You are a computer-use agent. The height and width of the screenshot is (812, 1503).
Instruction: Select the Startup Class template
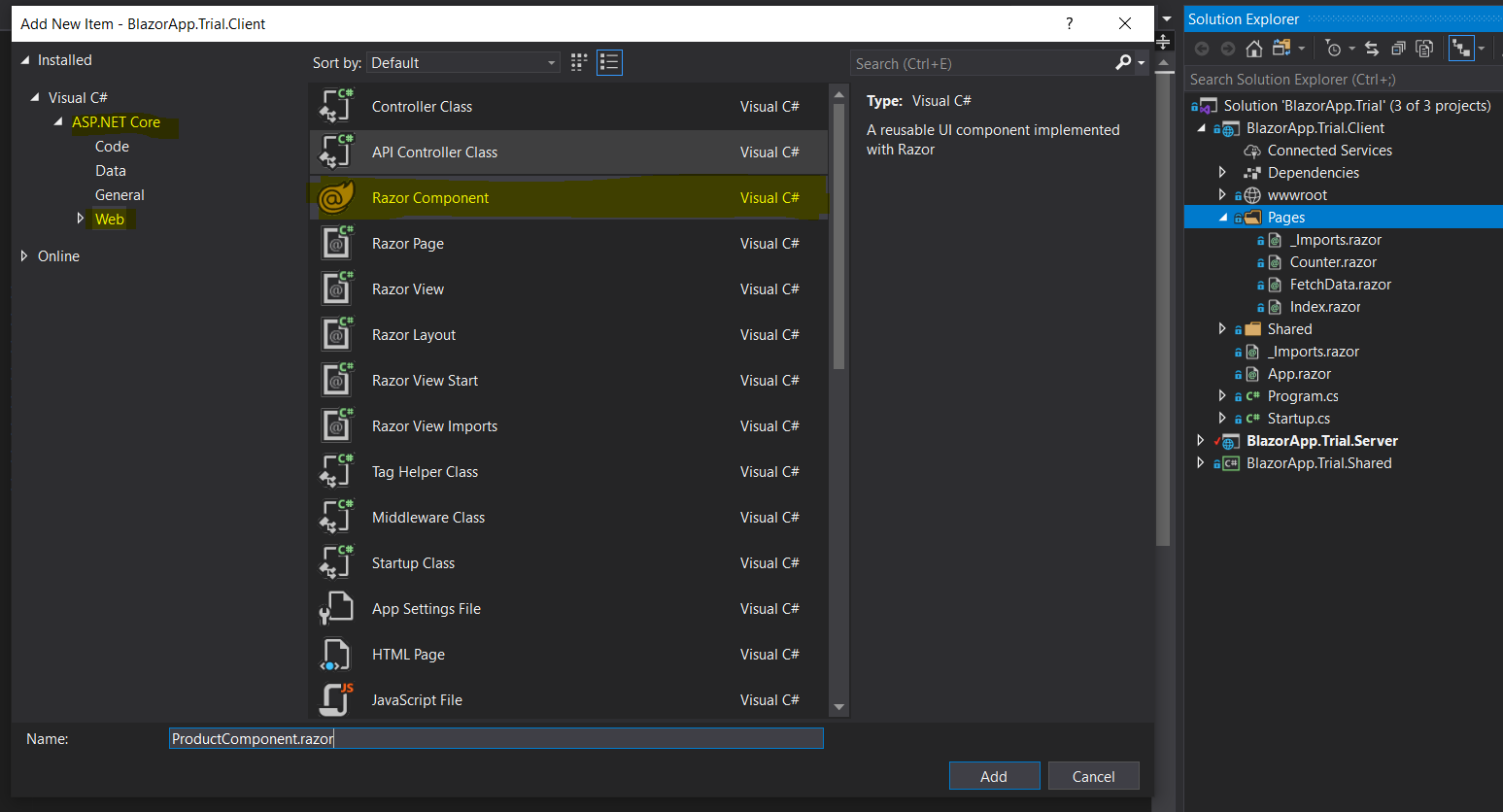(413, 562)
